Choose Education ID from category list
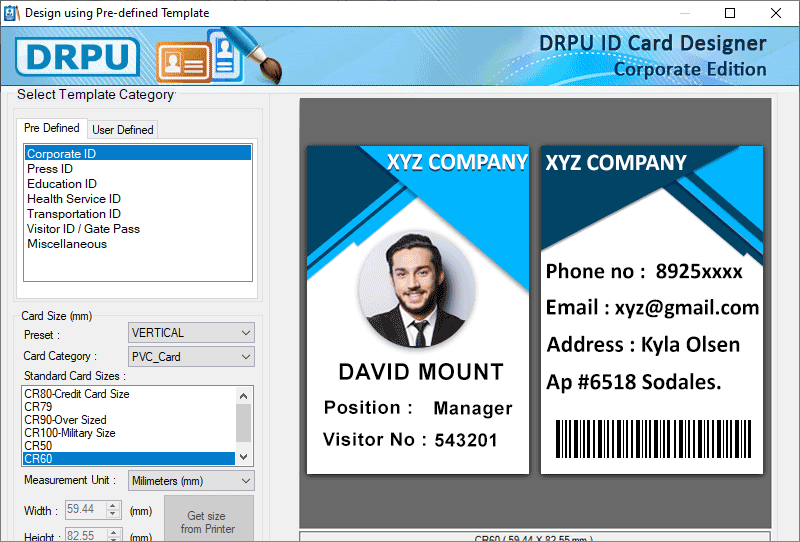800x542 pixels. point(138,184)
